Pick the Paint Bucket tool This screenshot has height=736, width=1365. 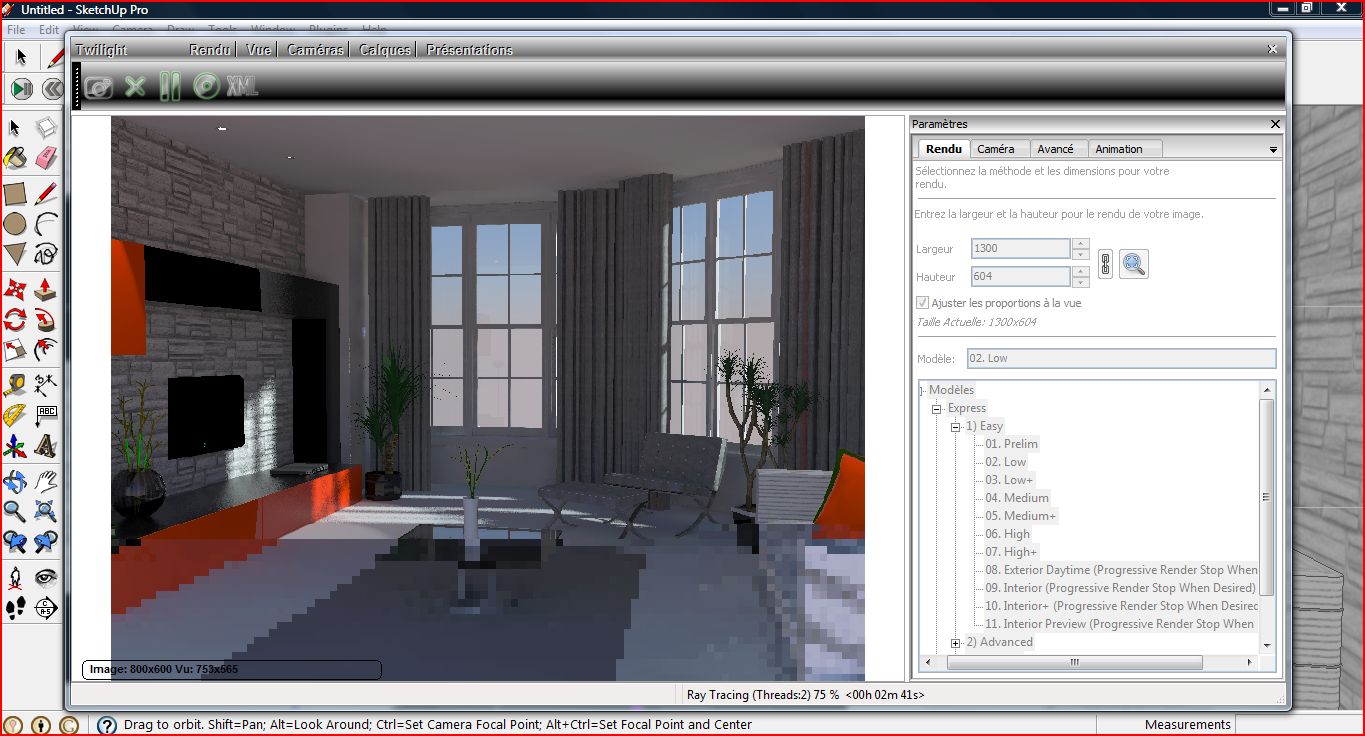point(15,158)
